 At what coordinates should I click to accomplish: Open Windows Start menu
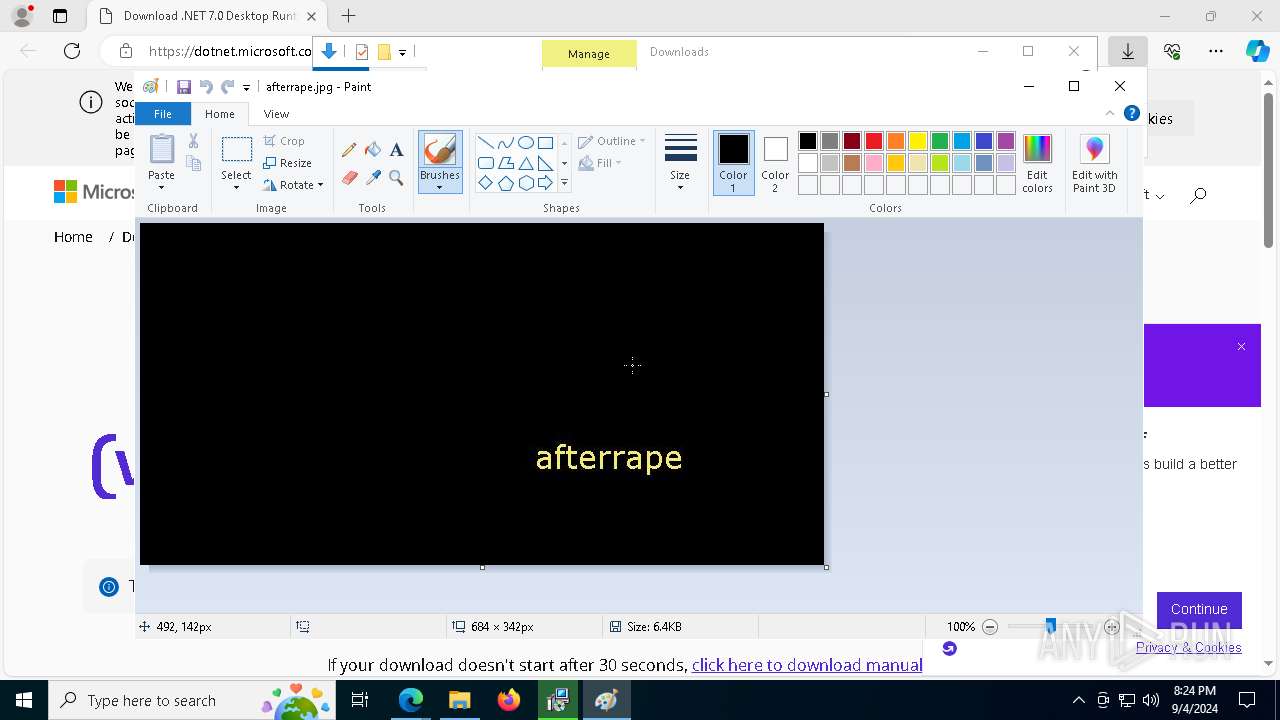coord(23,700)
